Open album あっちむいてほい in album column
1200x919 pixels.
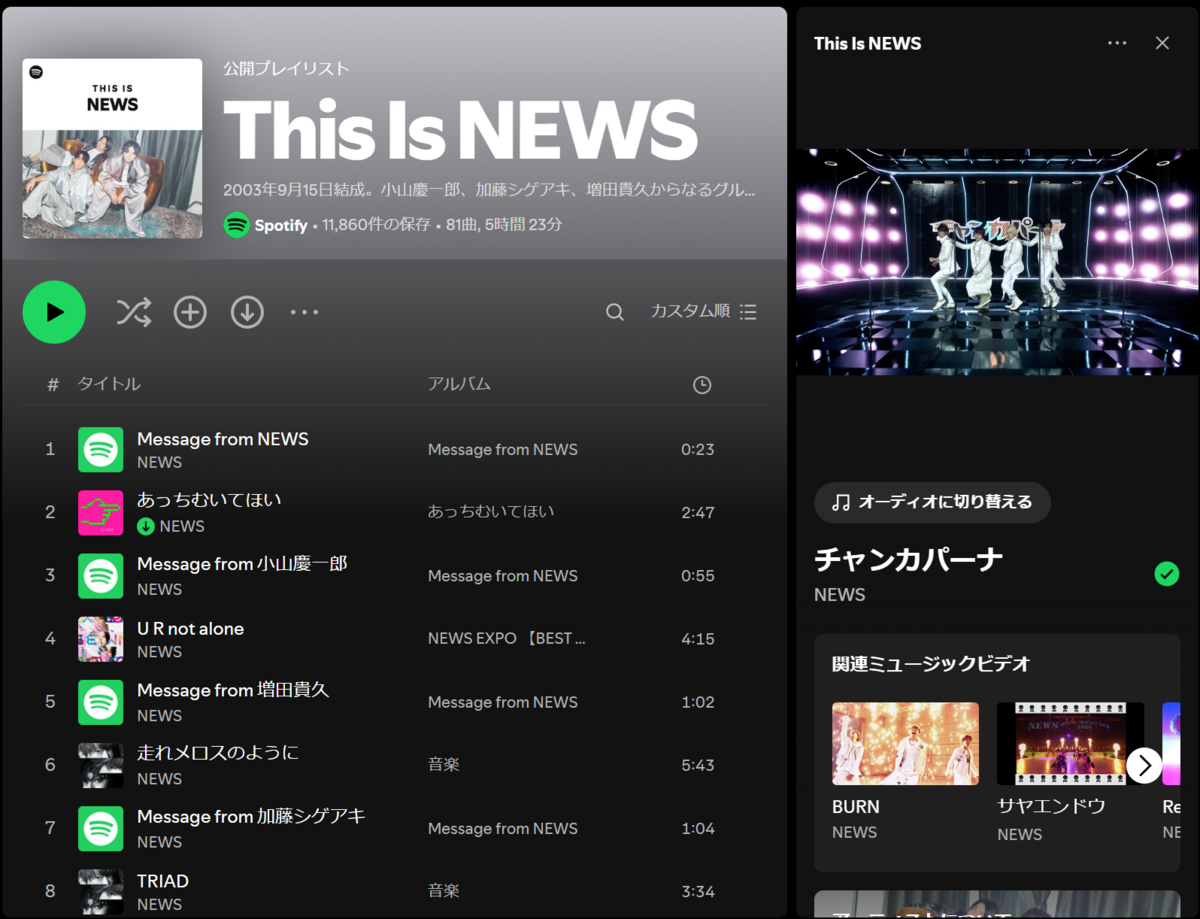point(491,511)
